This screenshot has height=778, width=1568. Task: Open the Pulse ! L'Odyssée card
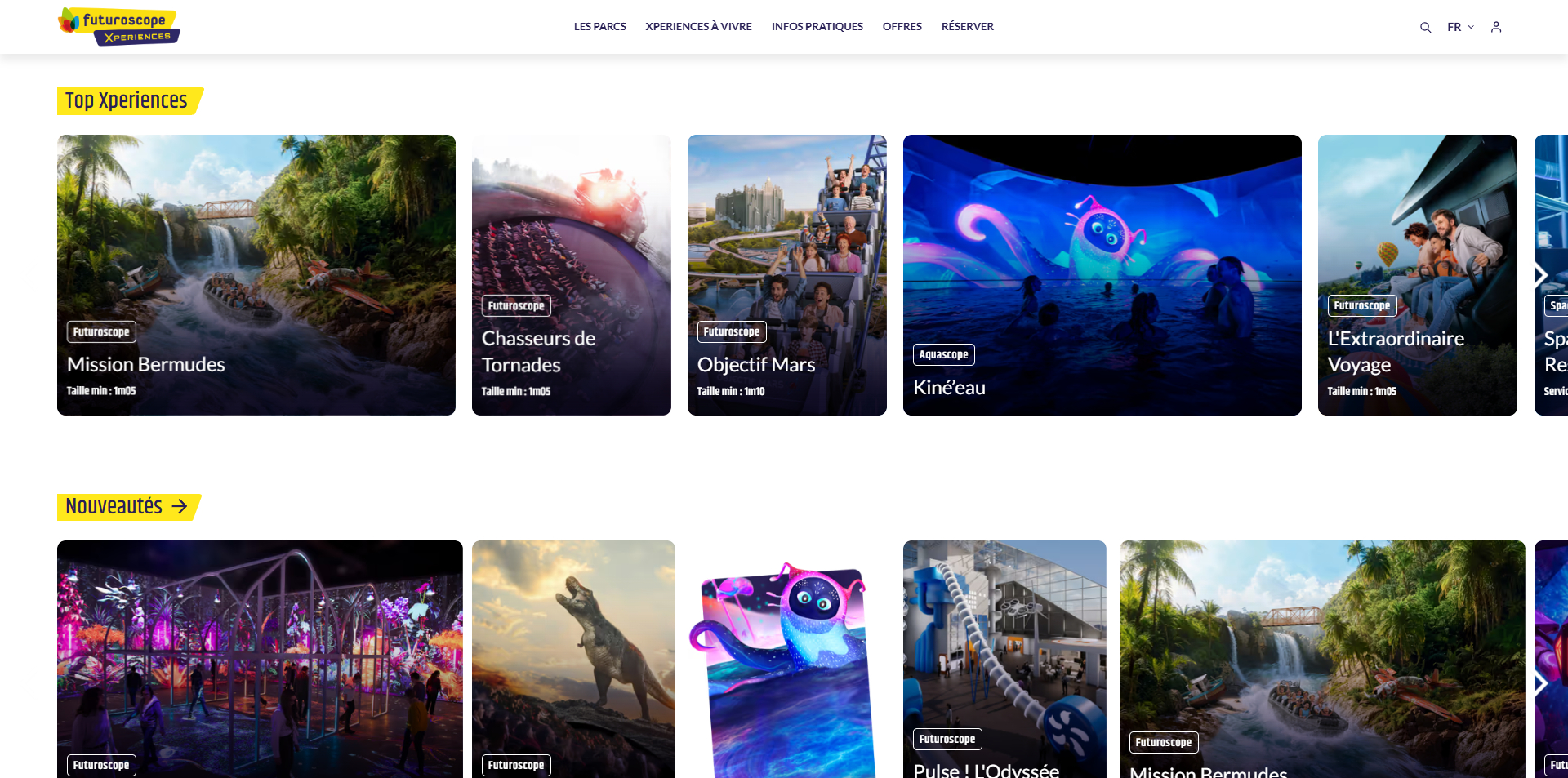click(1004, 660)
